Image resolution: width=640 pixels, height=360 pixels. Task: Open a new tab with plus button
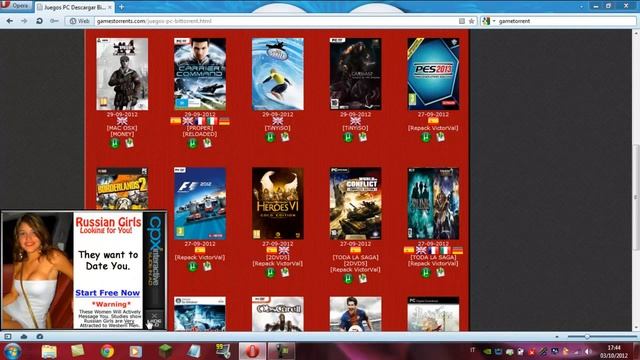[121, 7]
